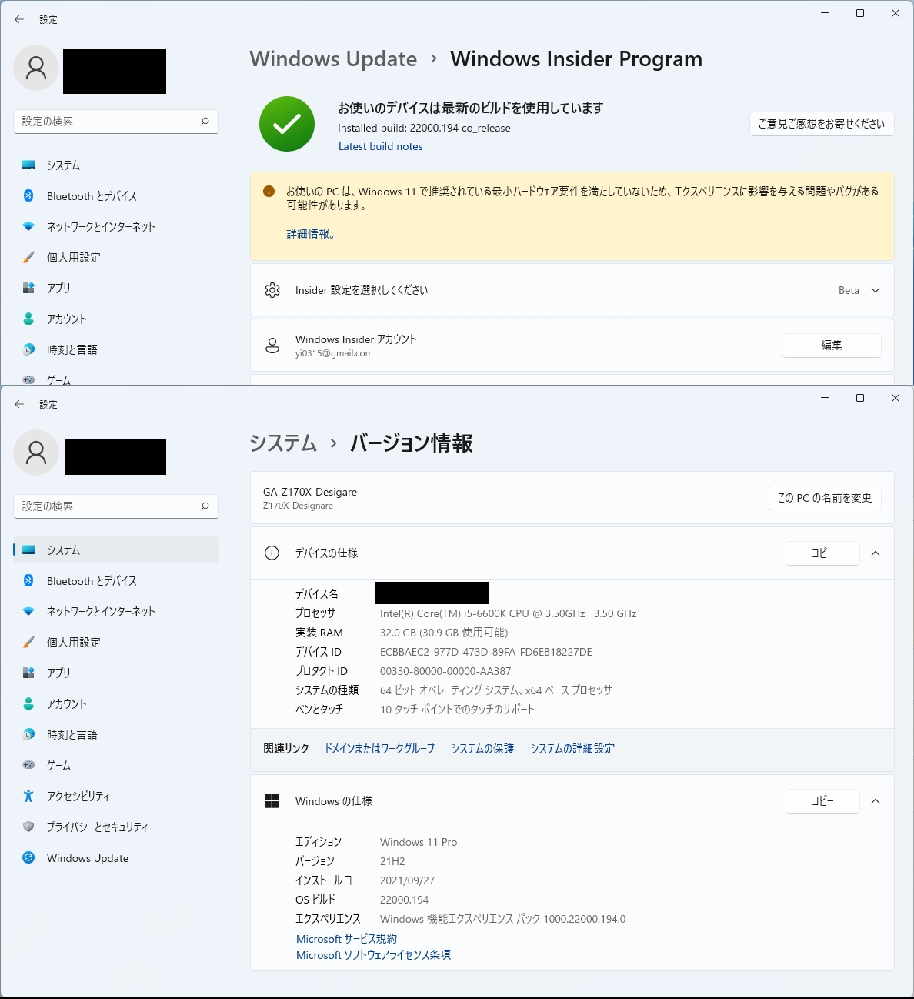
Task: Click the ご意見ご感想をお寄せください button
Action: click(x=822, y=124)
